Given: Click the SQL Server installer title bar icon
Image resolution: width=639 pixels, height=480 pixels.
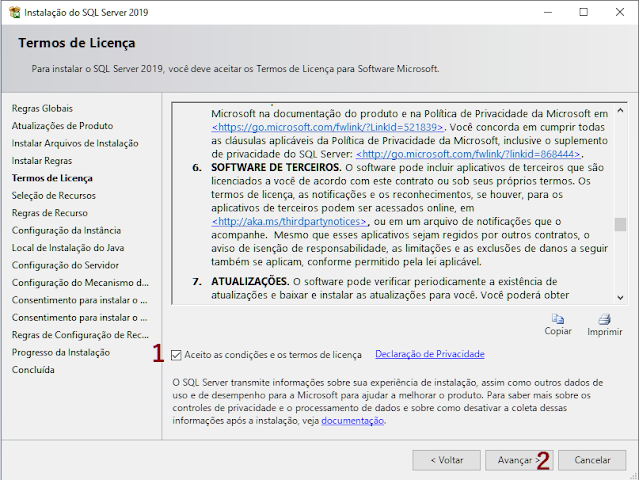Looking at the screenshot, I should pyautogui.click(x=15, y=12).
